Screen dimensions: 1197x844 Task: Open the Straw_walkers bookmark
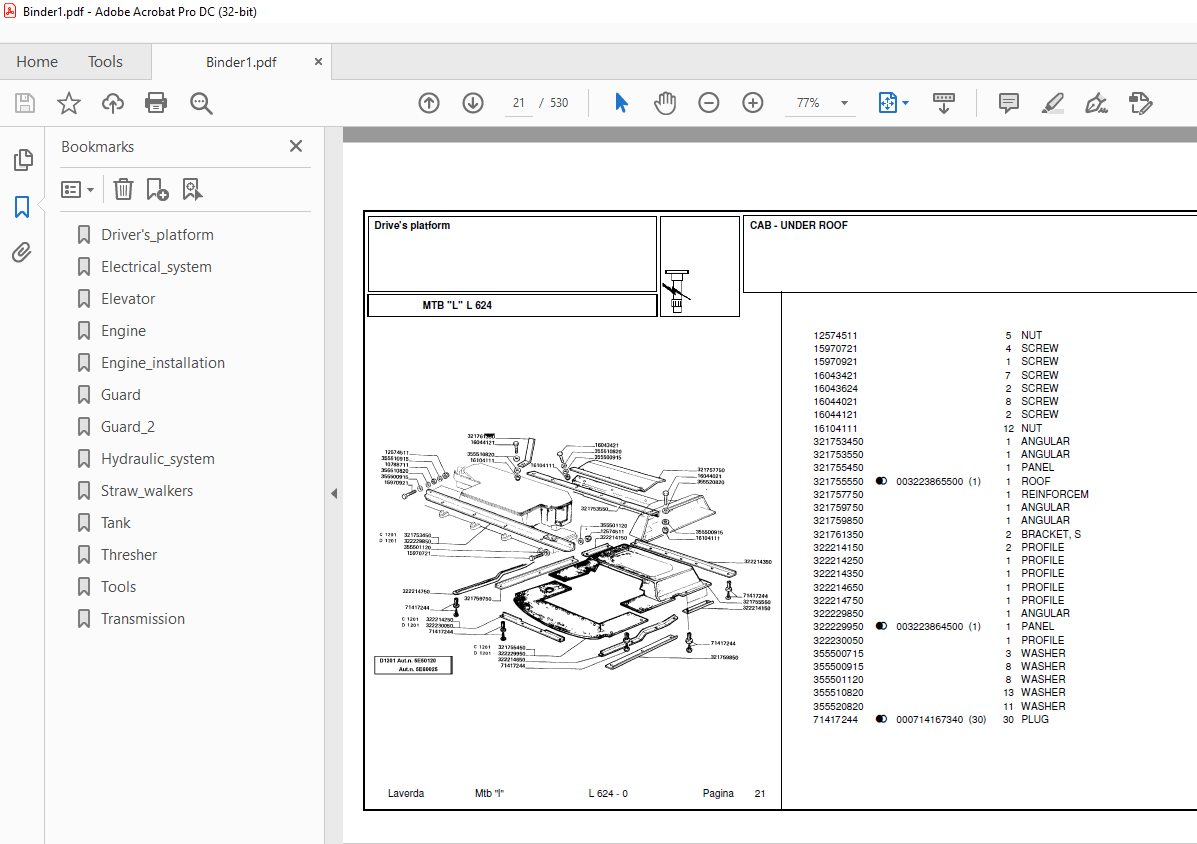pyautogui.click(x=147, y=491)
